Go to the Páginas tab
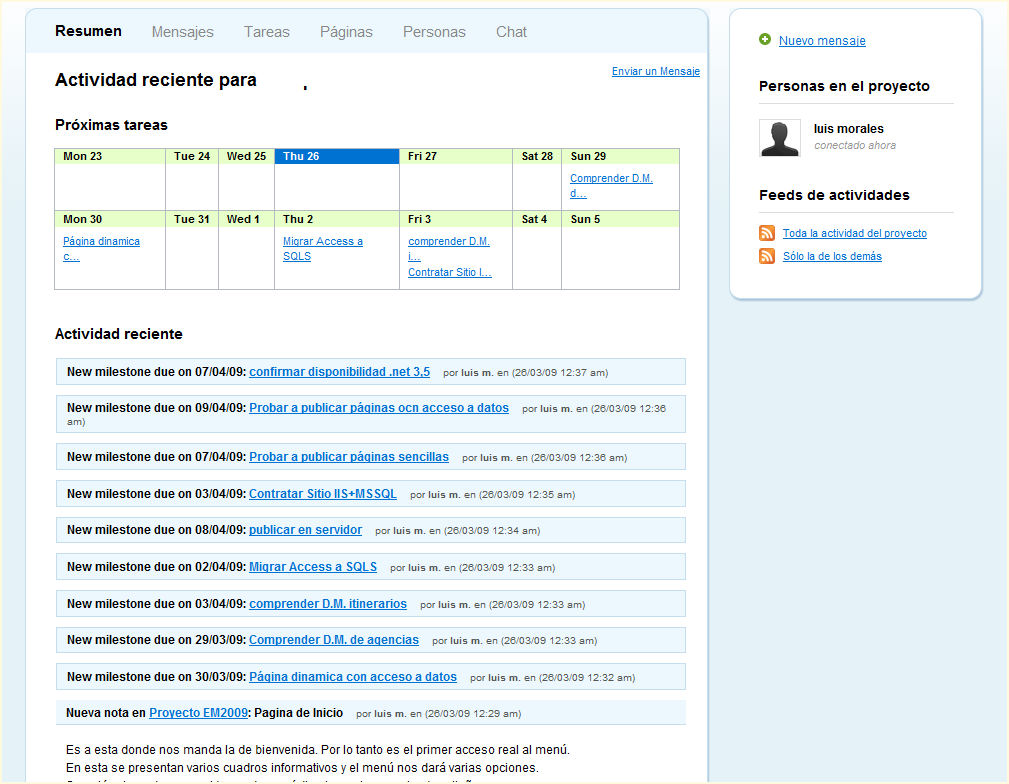Screen dimensions: 1009x784 click(346, 32)
